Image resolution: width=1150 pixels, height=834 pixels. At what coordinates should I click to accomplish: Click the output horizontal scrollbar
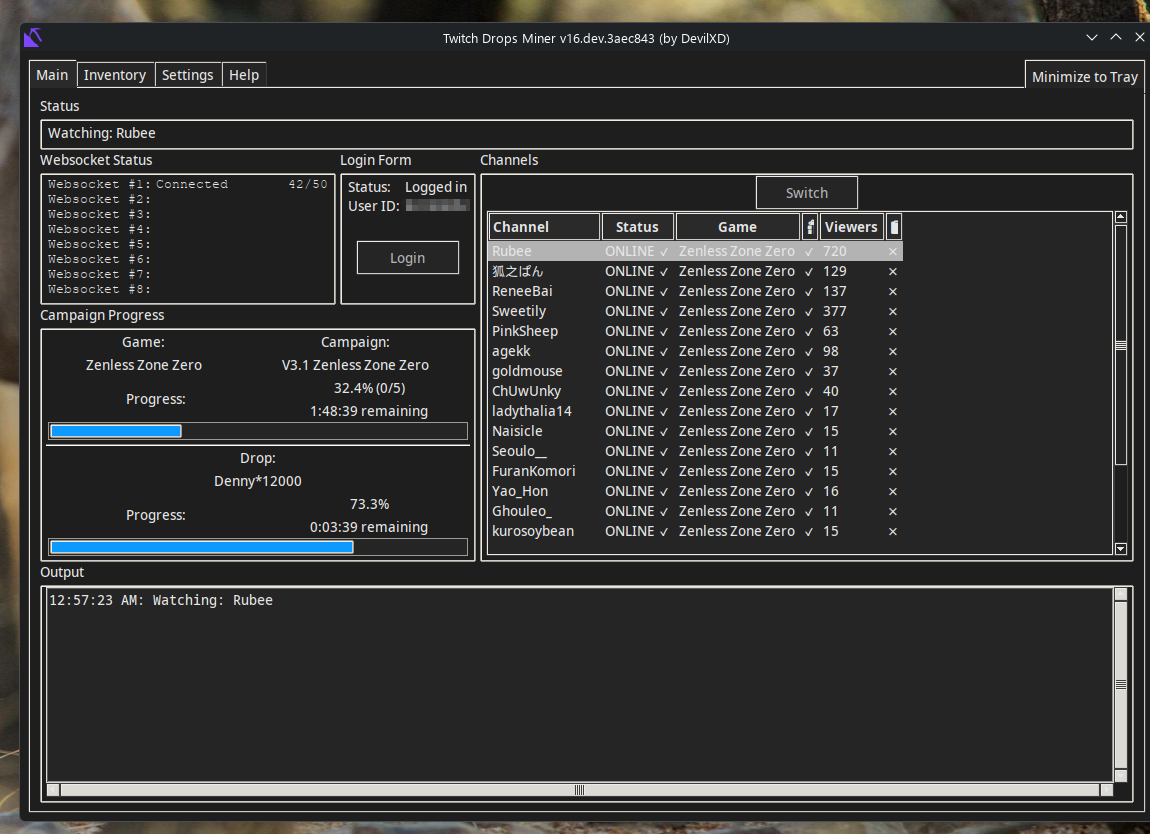579,789
